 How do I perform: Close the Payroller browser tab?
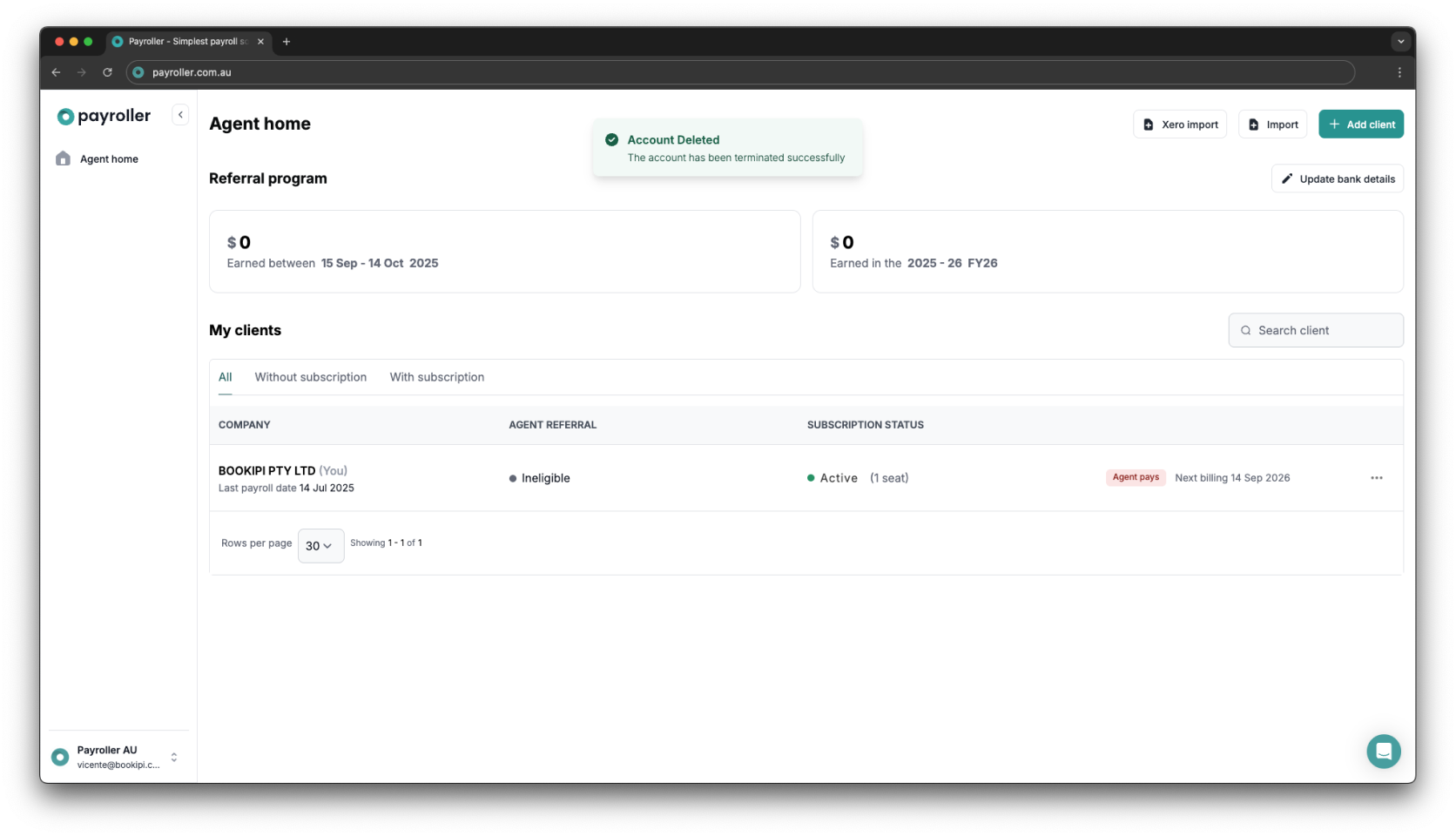pos(260,42)
